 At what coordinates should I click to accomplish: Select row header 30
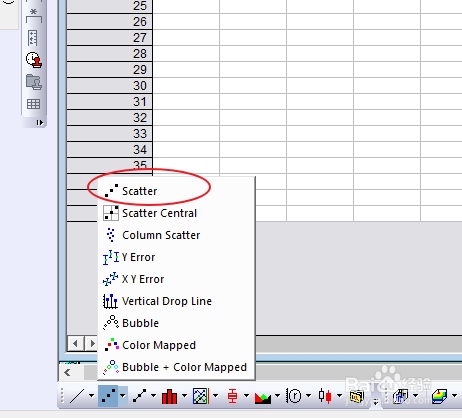pyautogui.click(x=109, y=86)
